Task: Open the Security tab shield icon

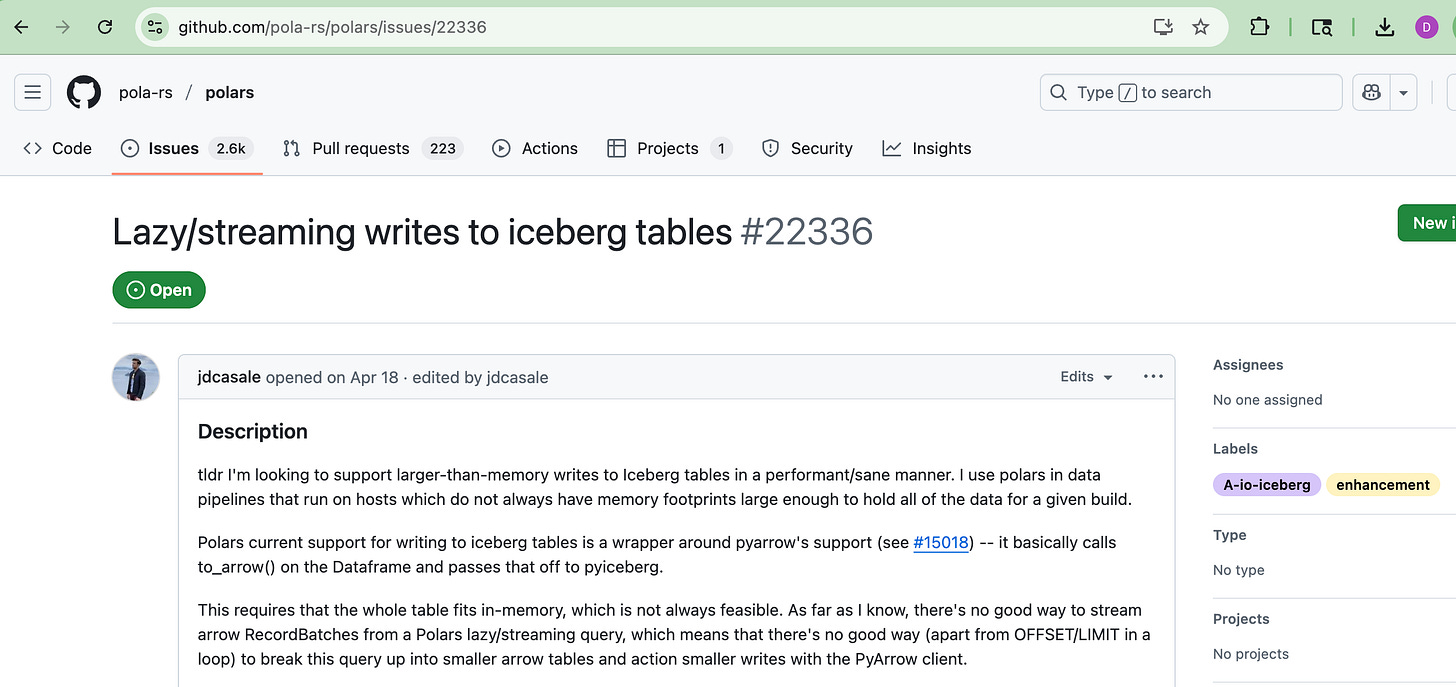Action: (x=769, y=148)
